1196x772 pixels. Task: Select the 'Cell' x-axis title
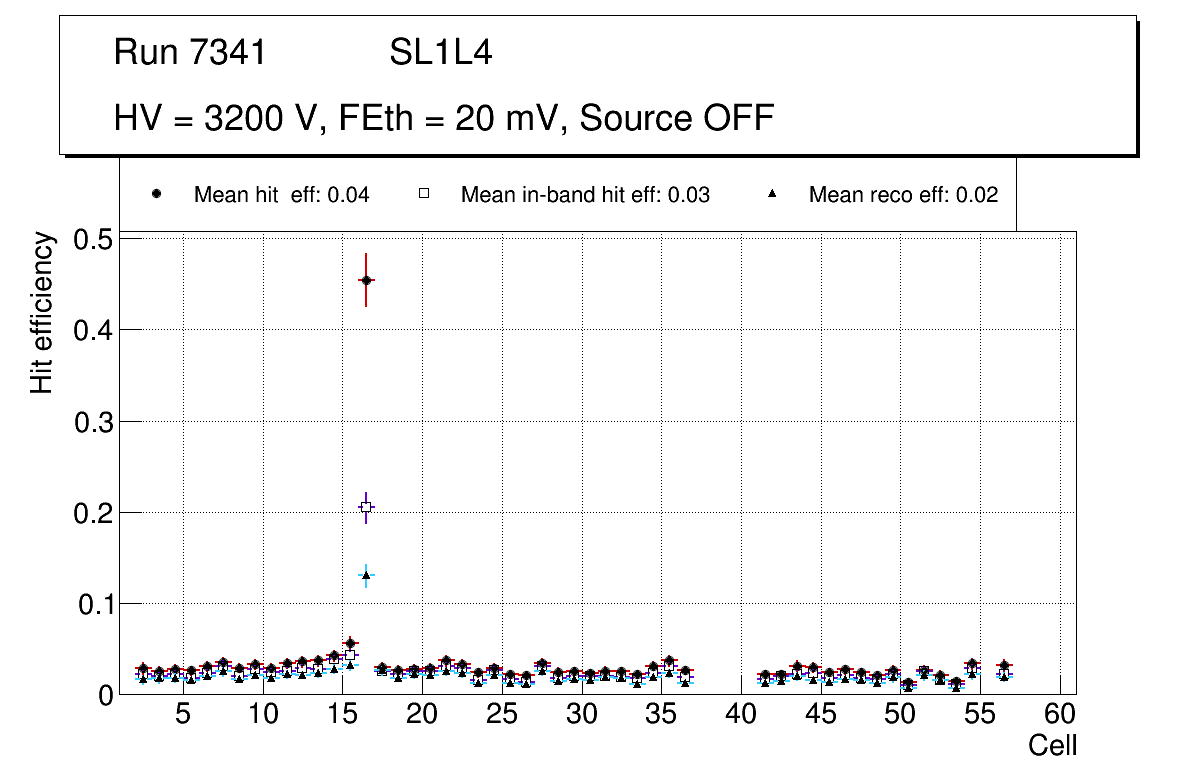1053,745
